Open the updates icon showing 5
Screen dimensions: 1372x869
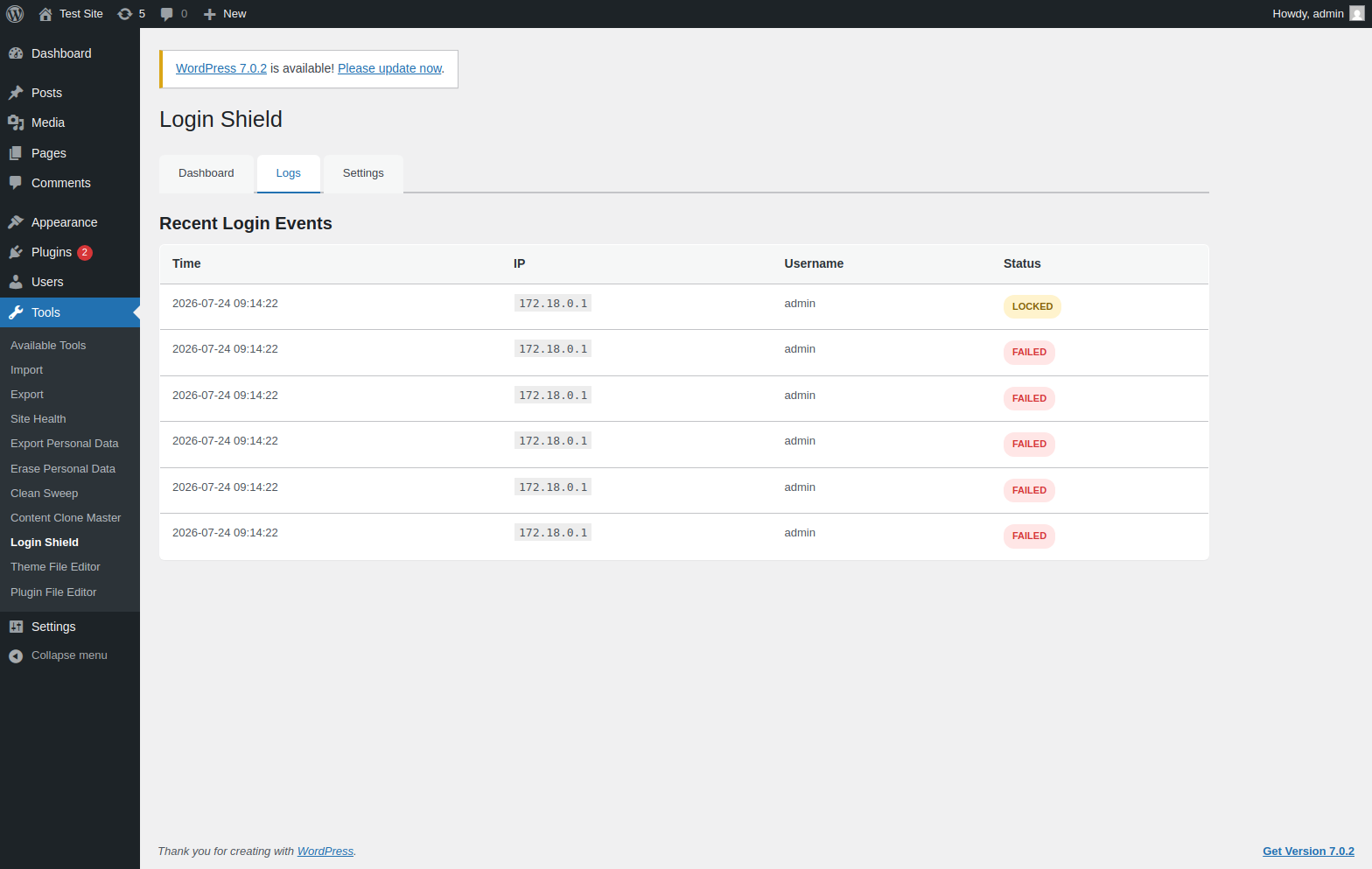pos(125,14)
